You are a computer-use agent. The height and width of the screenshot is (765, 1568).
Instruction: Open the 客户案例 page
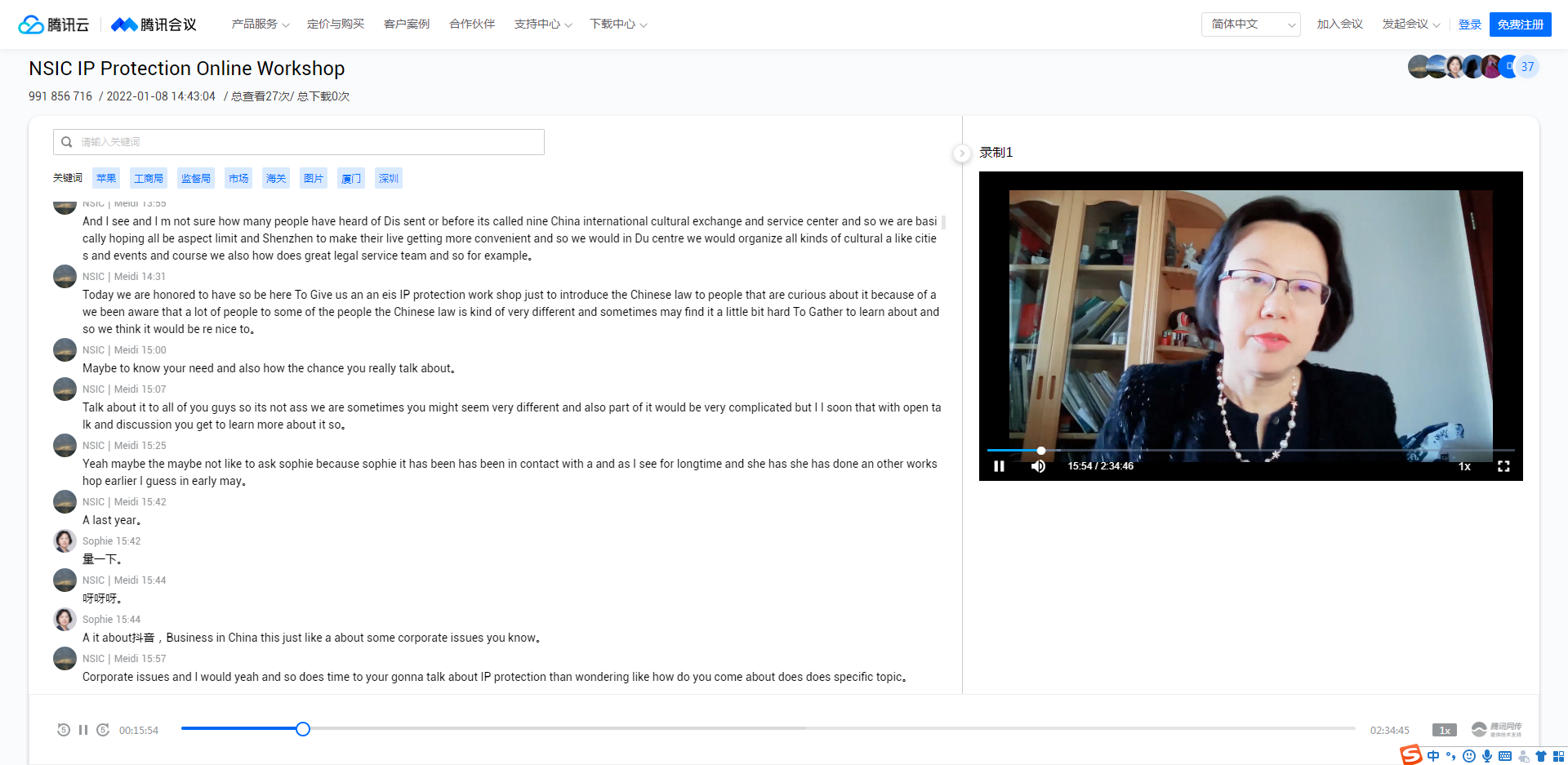tap(407, 24)
